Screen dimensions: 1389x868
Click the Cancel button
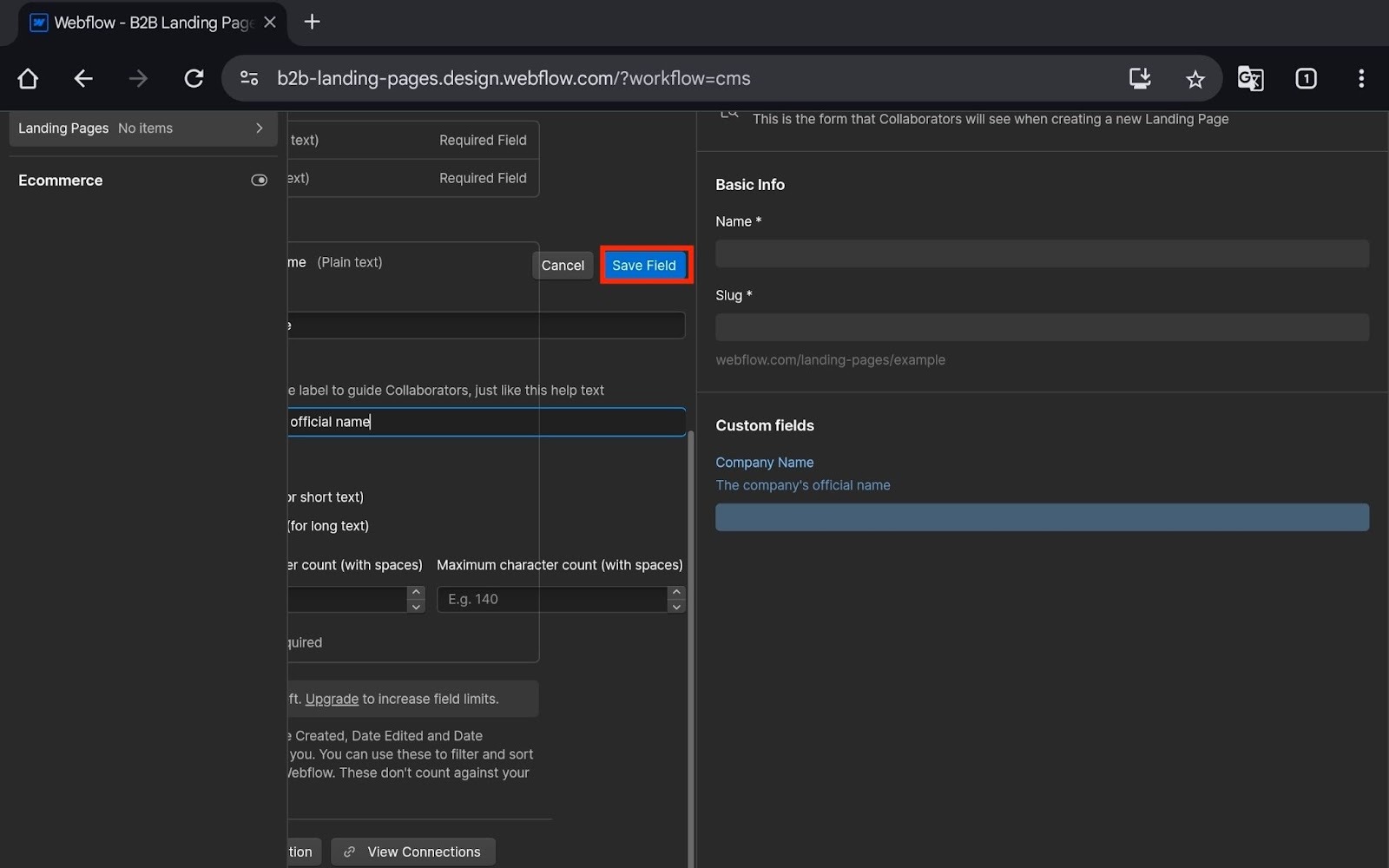click(x=563, y=266)
